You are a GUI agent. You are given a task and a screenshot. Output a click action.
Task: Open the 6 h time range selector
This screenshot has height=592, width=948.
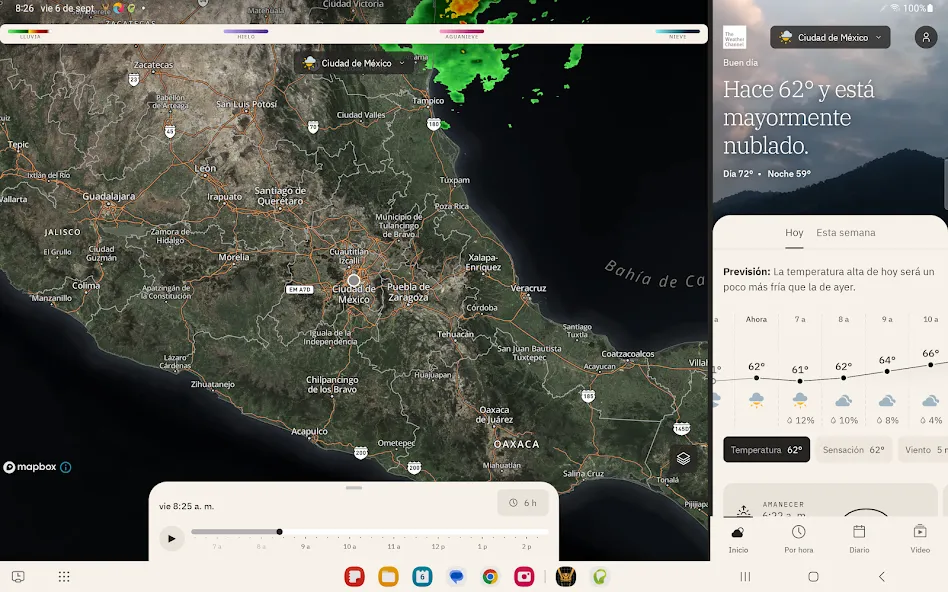tap(523, 503)
